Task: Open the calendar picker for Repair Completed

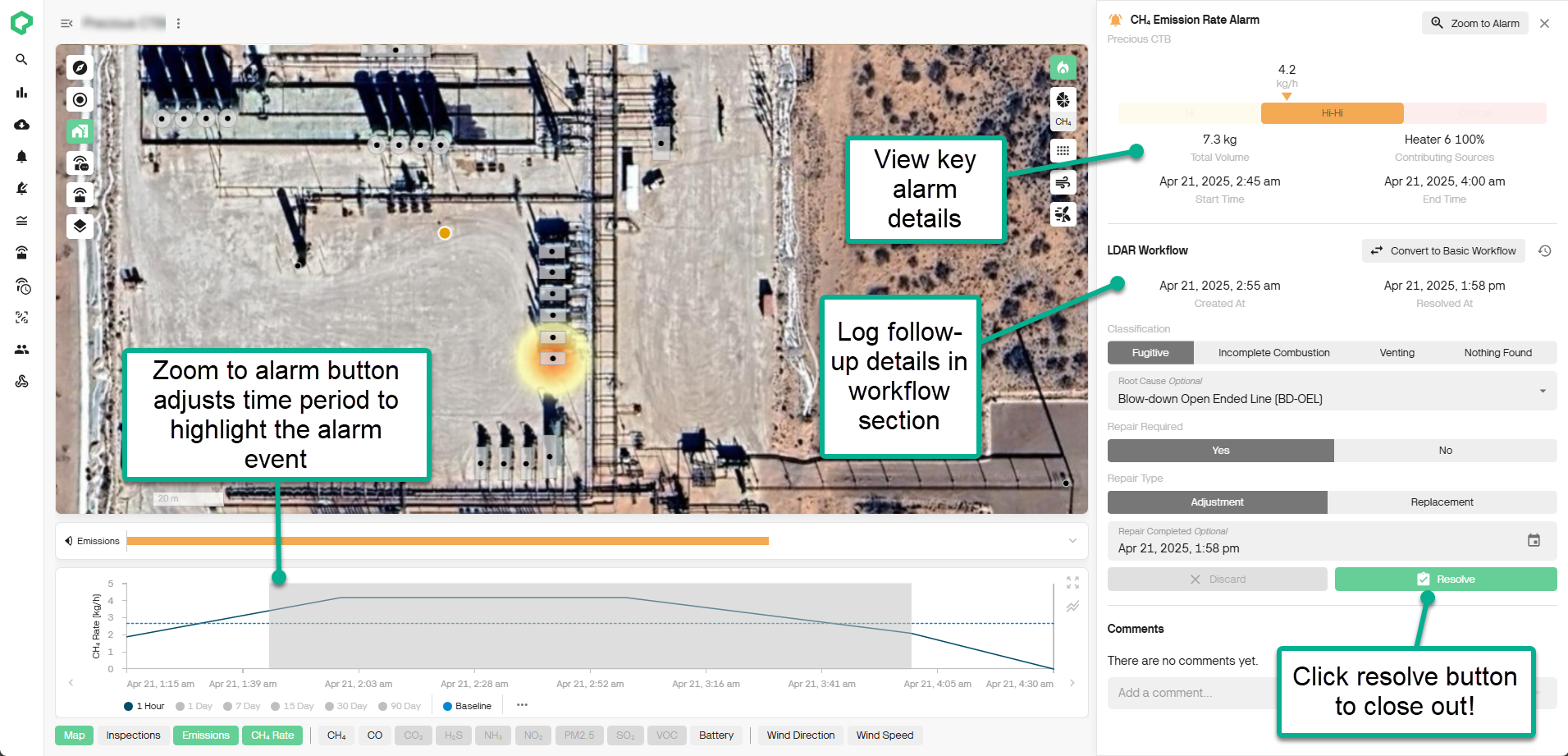Action: coord(1534,540)
